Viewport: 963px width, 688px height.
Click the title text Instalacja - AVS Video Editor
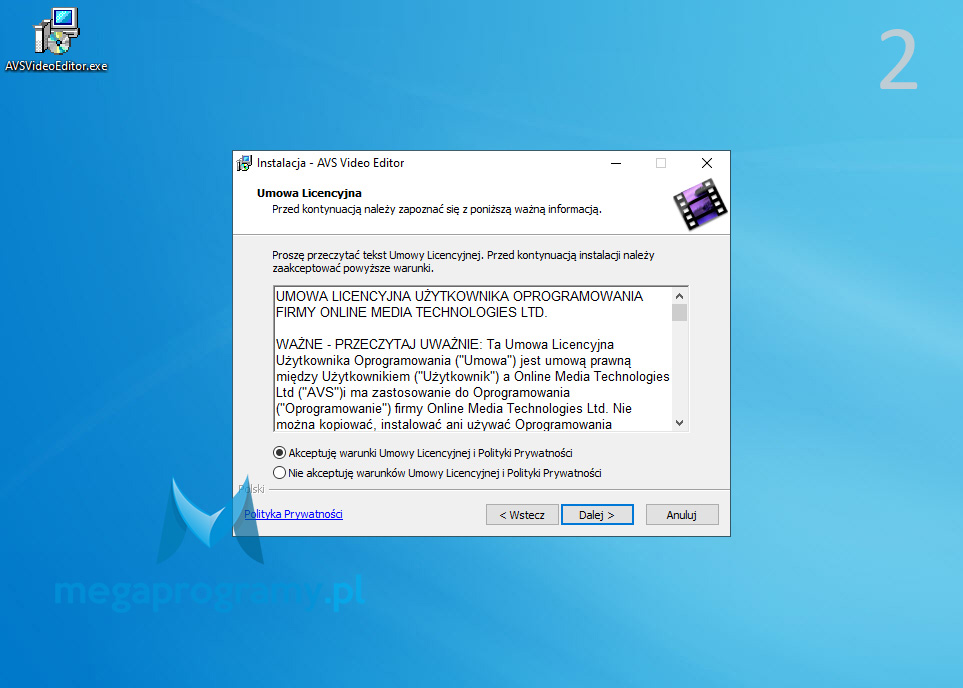pos(330,163)
